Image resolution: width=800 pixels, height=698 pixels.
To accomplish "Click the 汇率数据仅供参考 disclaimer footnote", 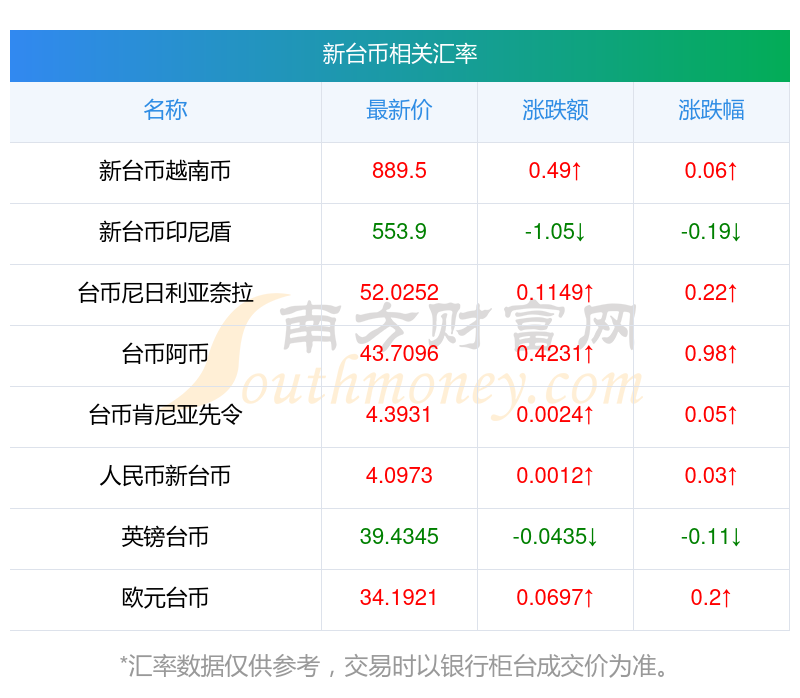I will [395, 666].
